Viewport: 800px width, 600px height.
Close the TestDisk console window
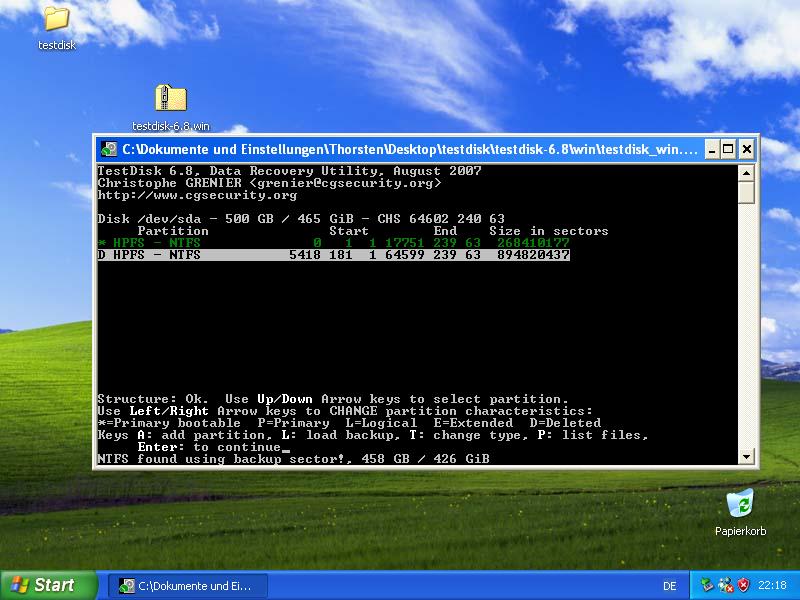pyautogui.click(x=746, y=149)
